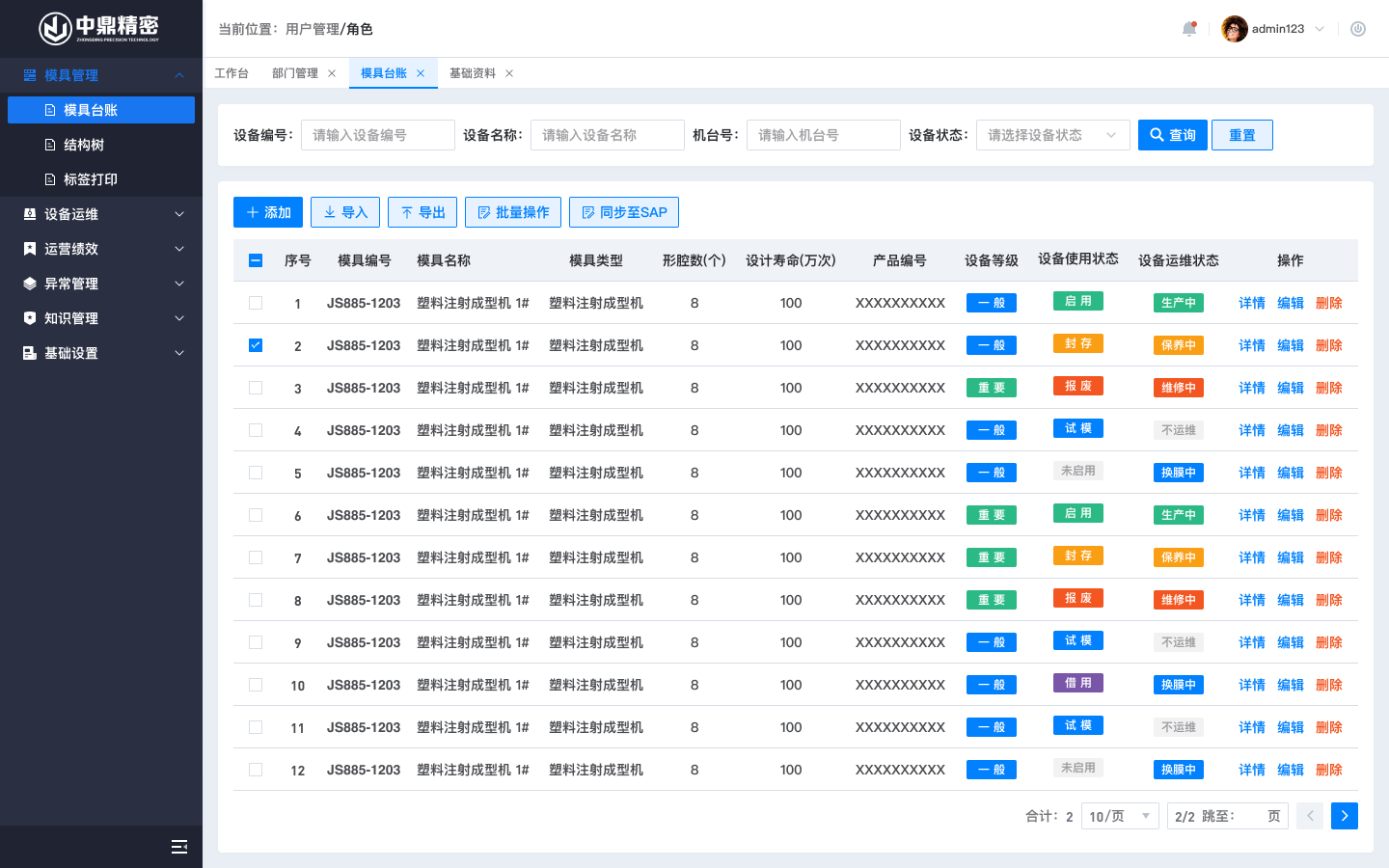Switch to the 工作台 tab

pyautogui.click(x=231, y=73)
